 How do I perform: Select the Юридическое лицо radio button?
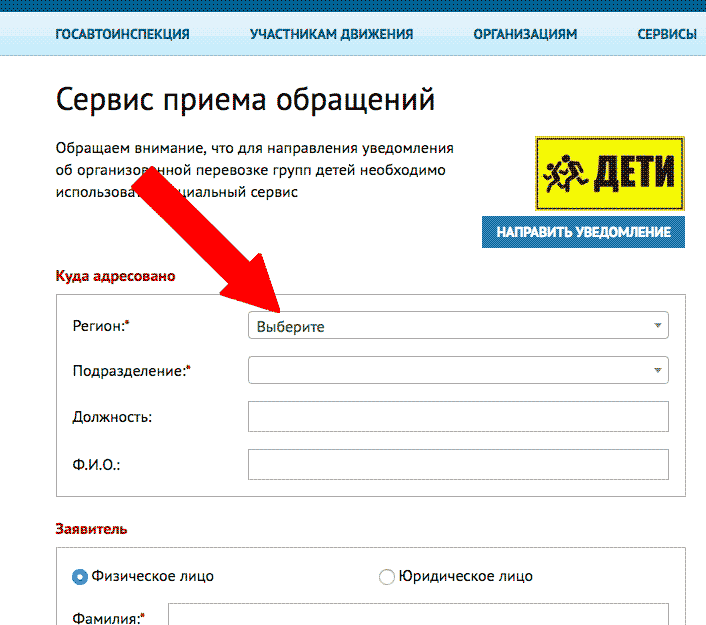click(386, 577)
